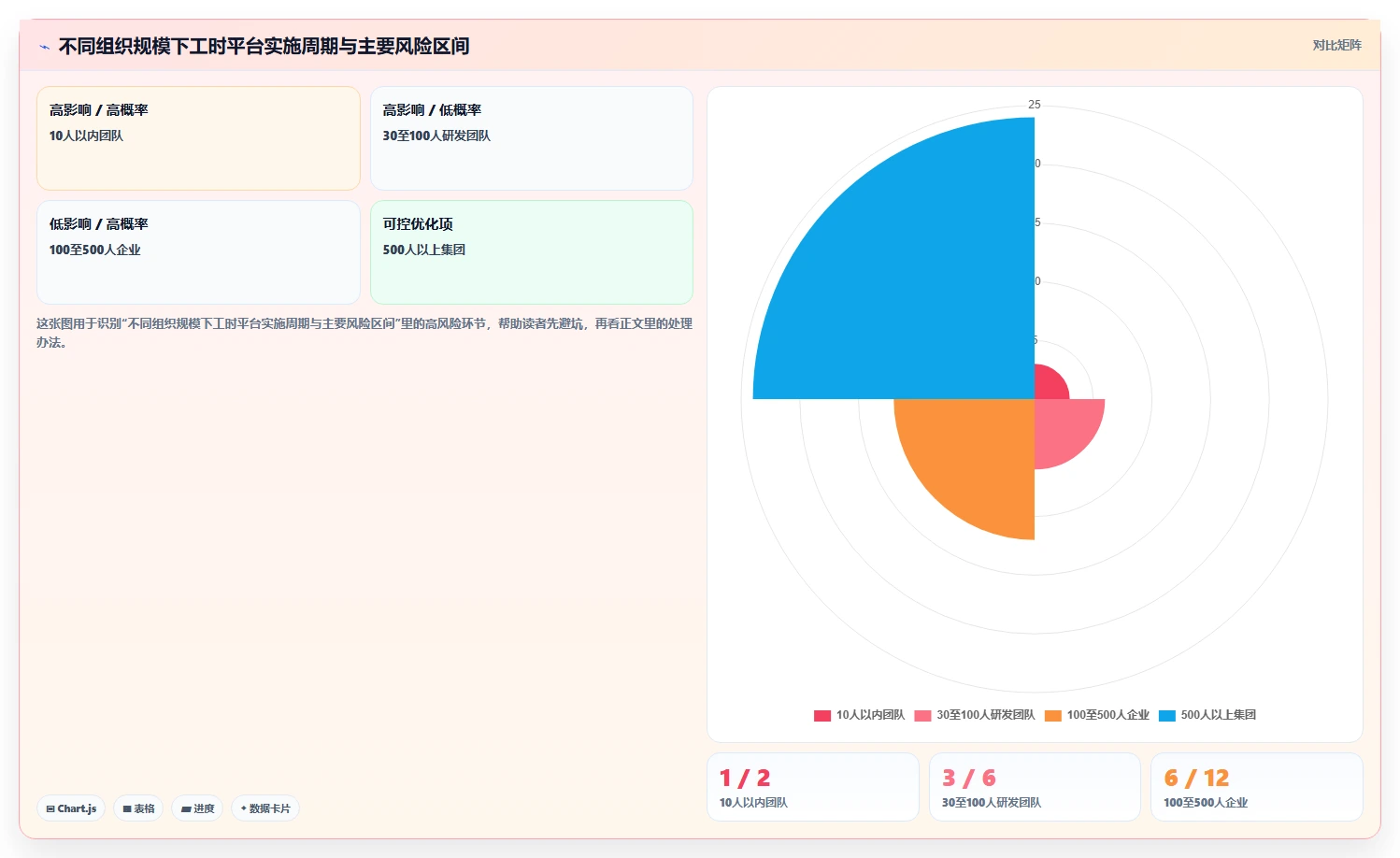Select the 3 / 6 data card
Image resolution: width=1400 pixels, height=858 pixels.
[1035, 787]
